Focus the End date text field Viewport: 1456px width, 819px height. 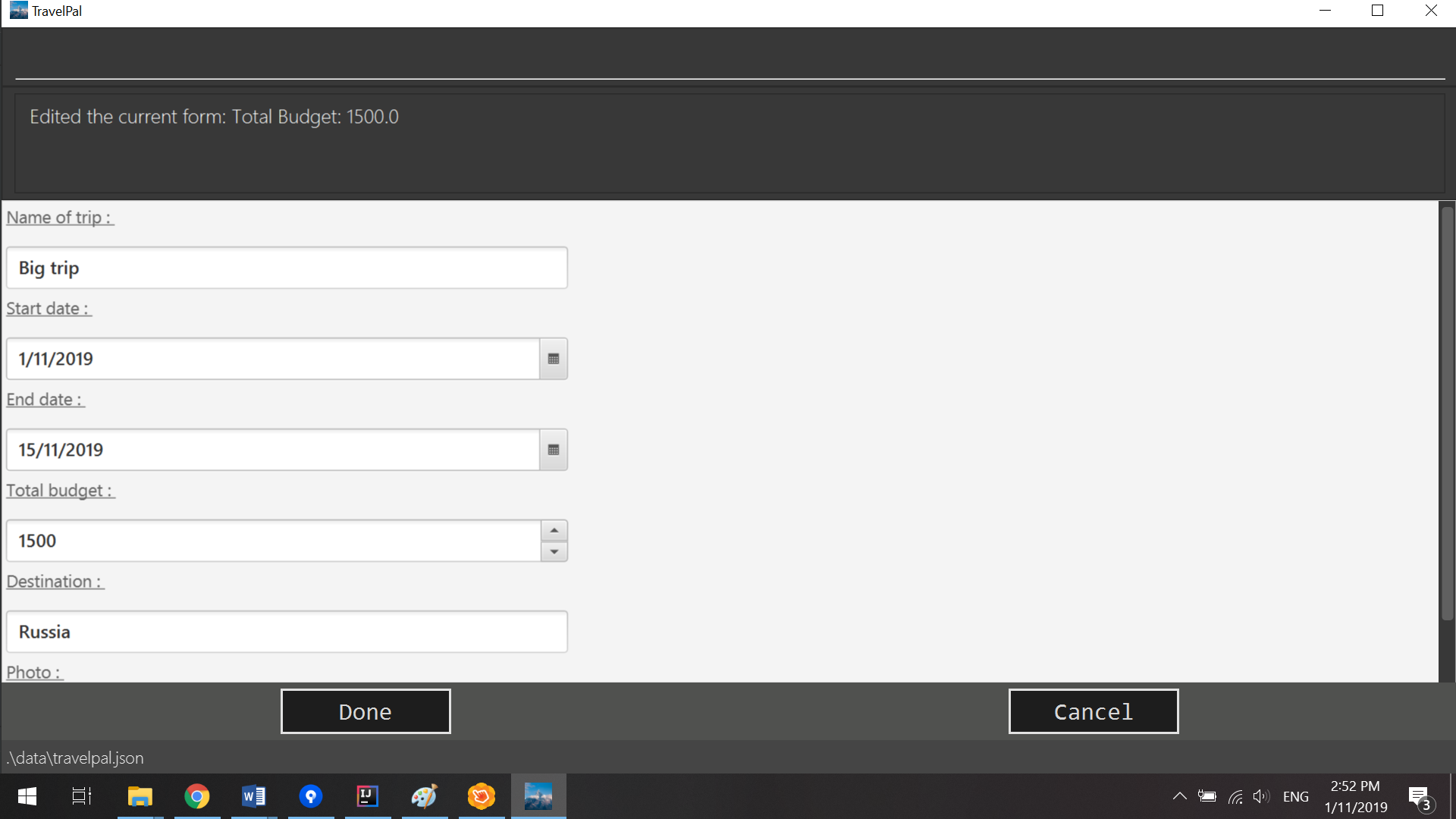pyautogui.click(x=273, y=450)
